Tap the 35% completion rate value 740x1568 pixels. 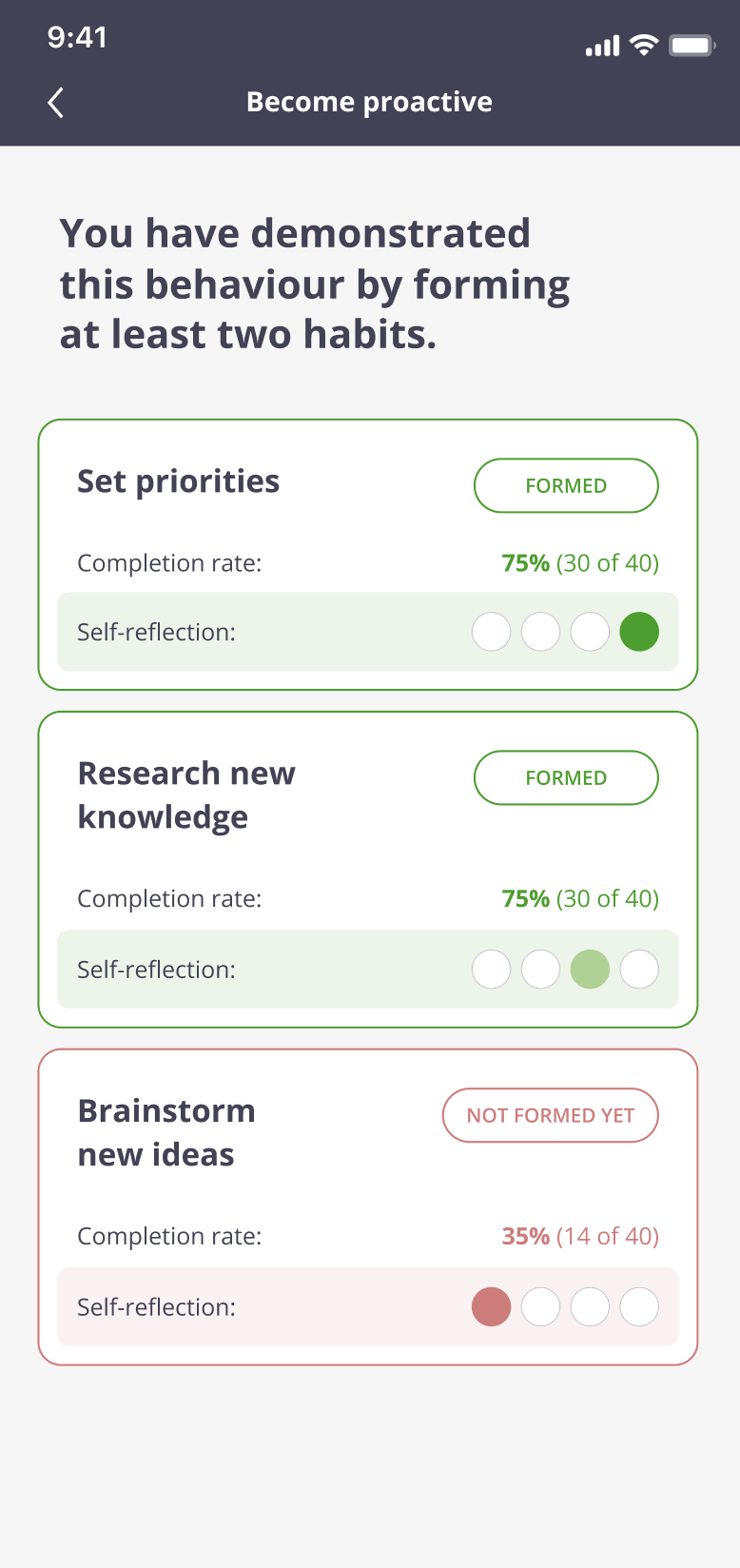point(525,1236)
